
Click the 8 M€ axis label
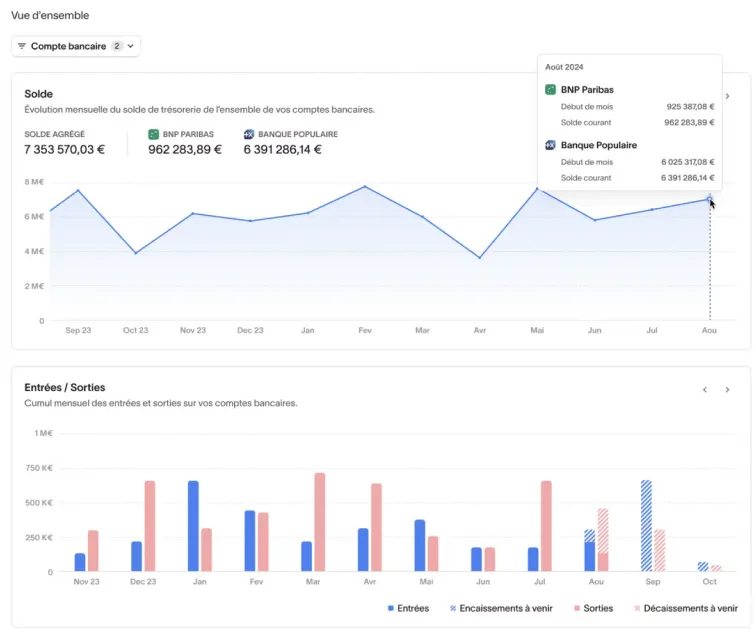pos(34,182)
